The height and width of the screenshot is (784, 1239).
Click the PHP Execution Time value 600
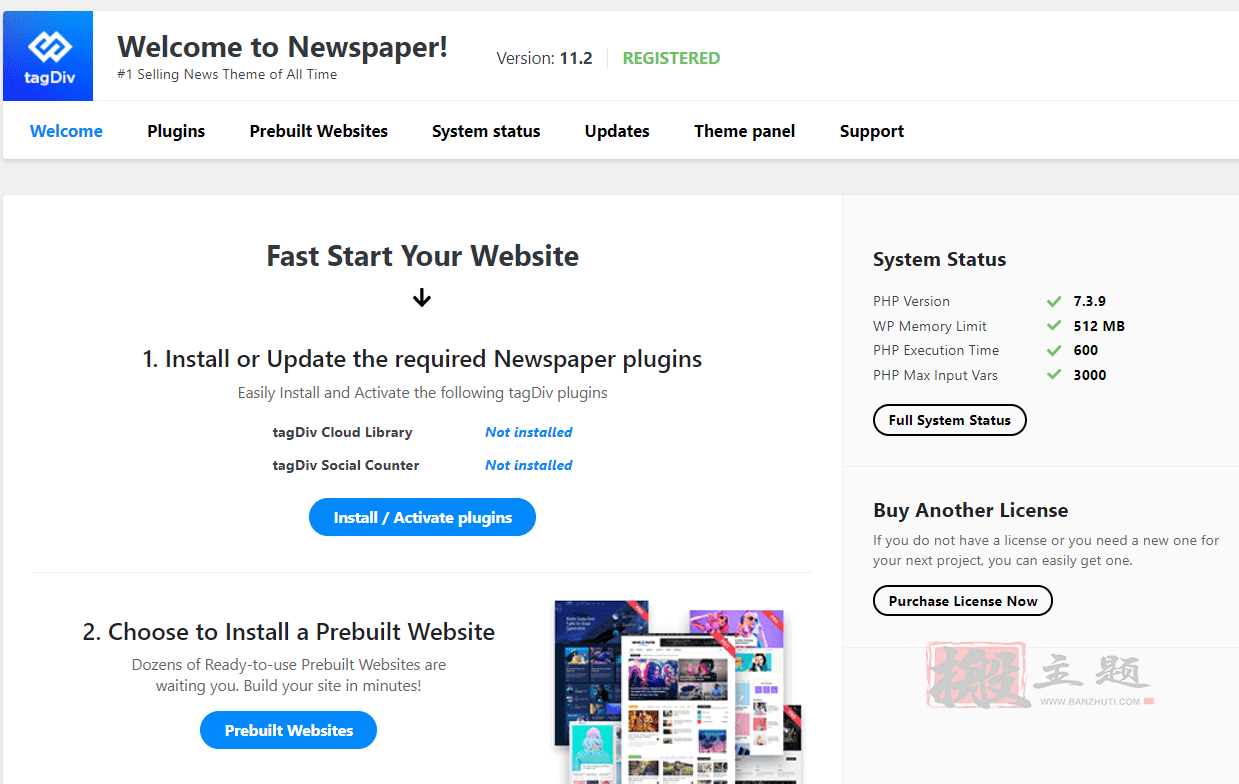pyautogui.click(x=1086, y=350)
